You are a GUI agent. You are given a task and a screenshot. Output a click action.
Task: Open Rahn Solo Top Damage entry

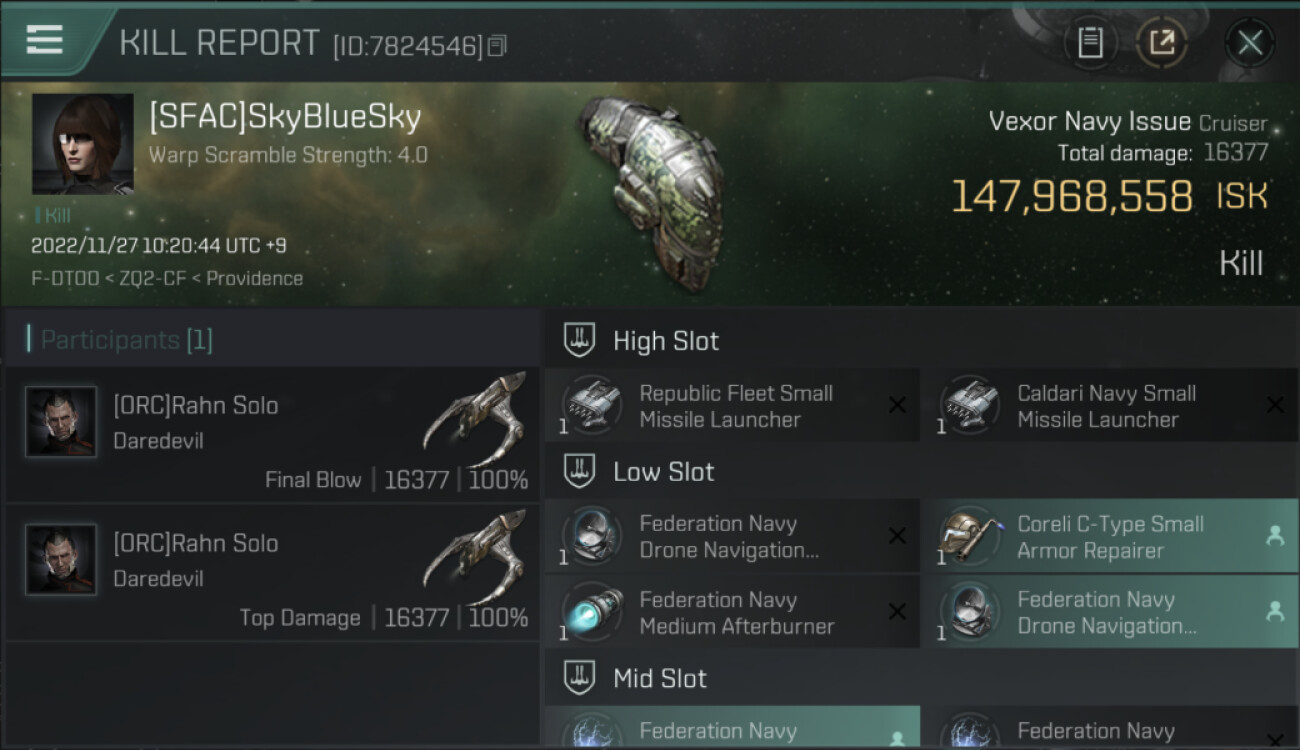(x=272, y=572)
